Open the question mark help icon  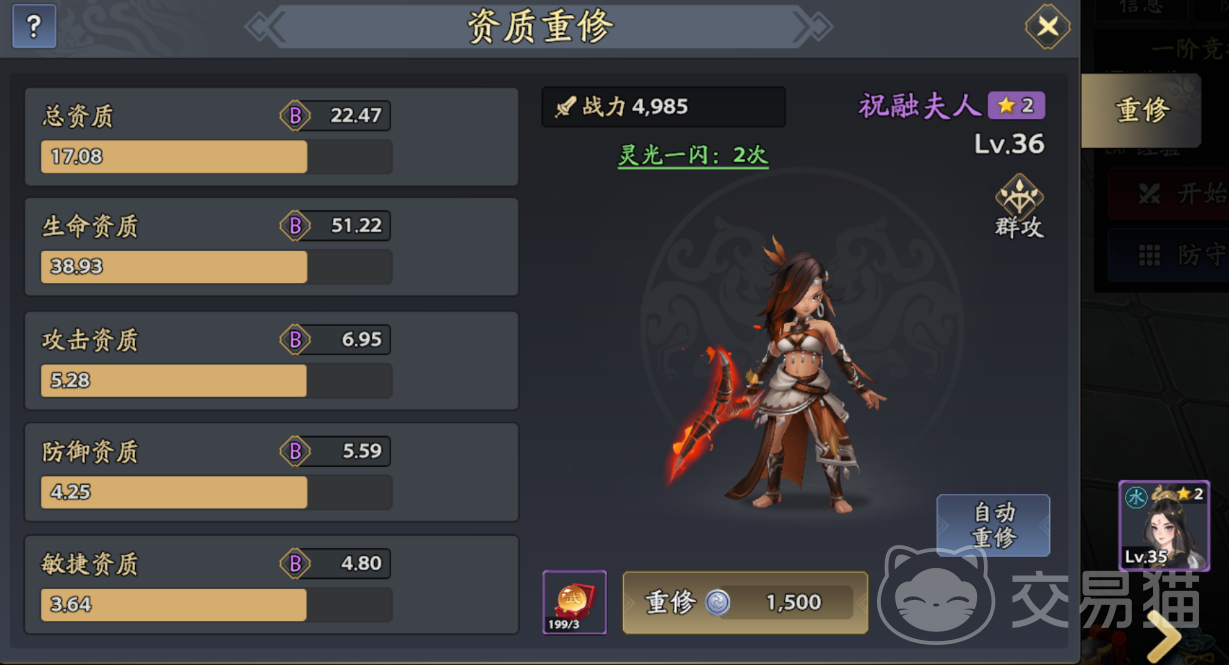click(34, 26)
